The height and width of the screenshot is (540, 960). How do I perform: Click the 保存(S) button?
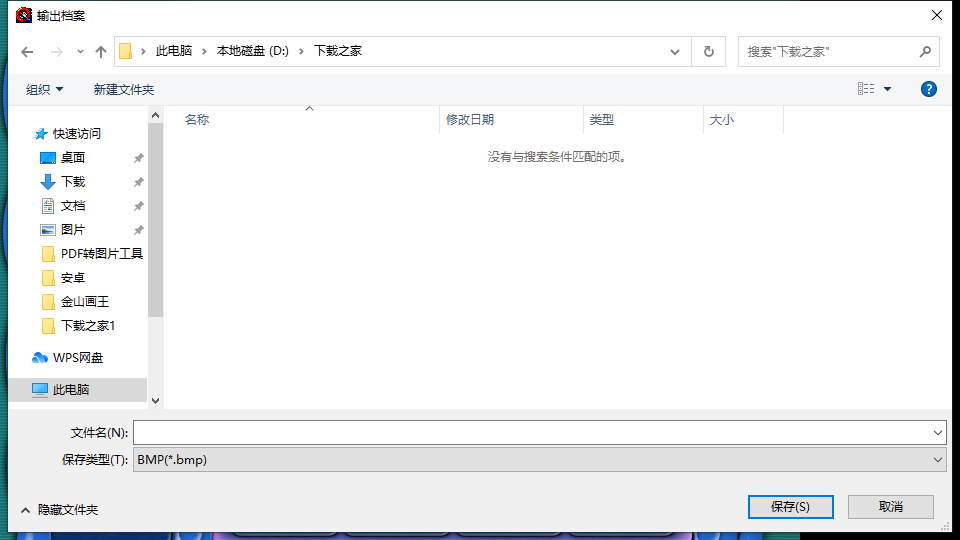click(x=790, y=507)
